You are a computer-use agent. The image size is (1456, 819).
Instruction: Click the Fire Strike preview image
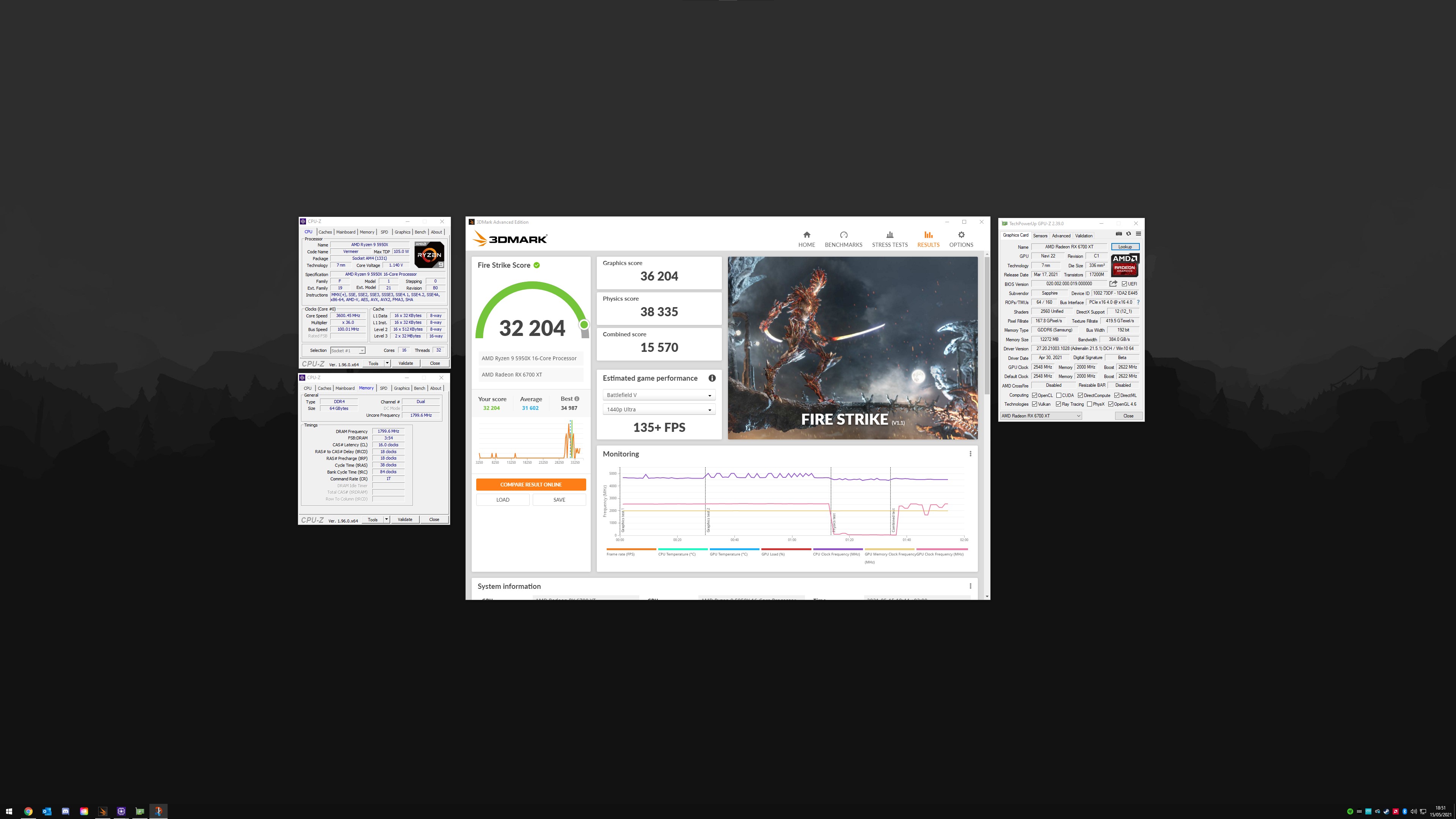pos(852,348)
